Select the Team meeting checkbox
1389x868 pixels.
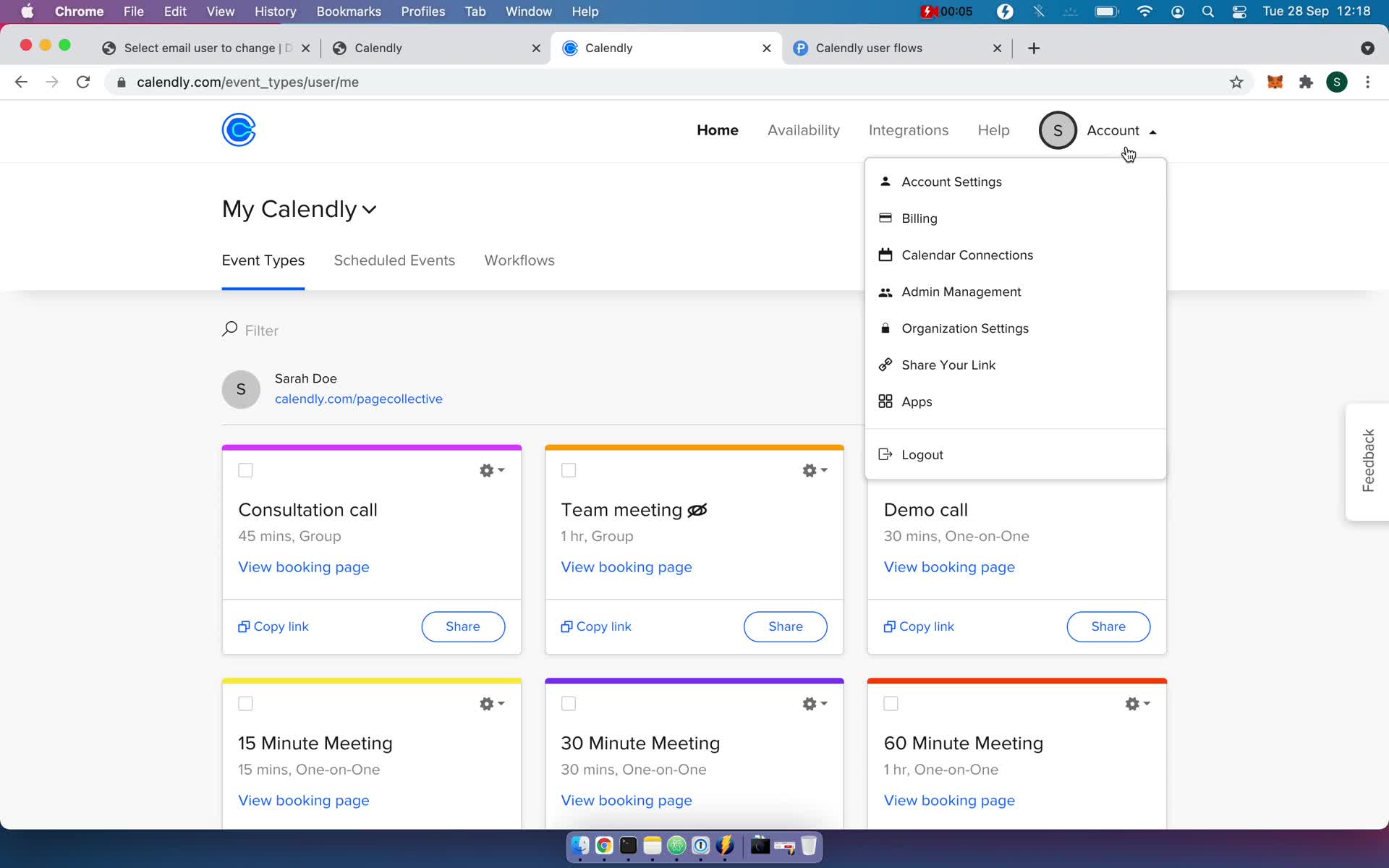tap(569, 470)
